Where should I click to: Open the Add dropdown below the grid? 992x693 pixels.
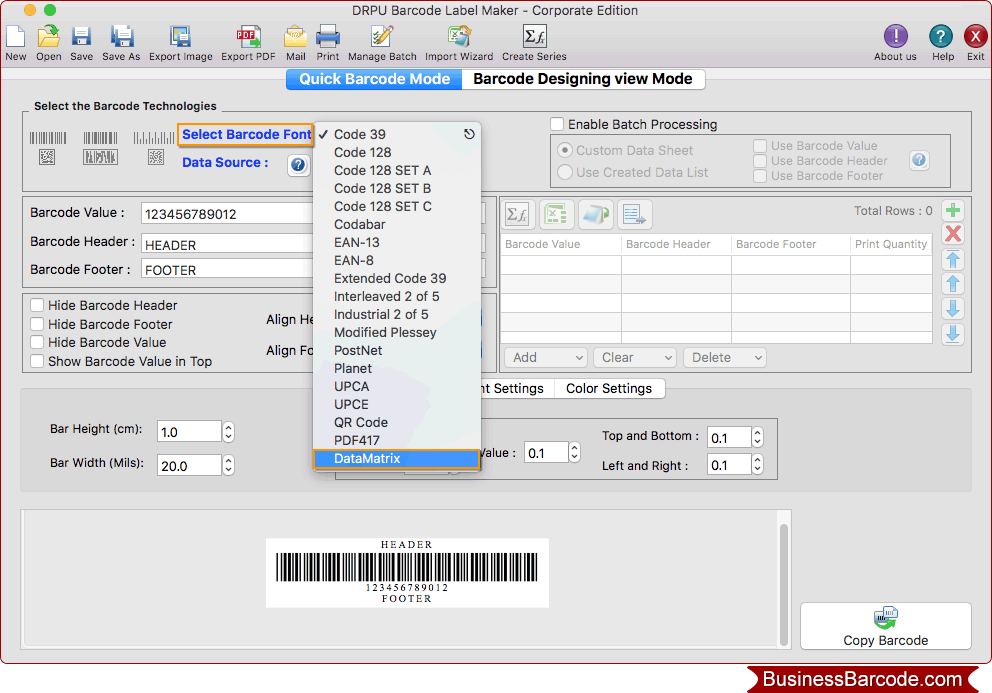pyautogui.click(x=544, y=357)
